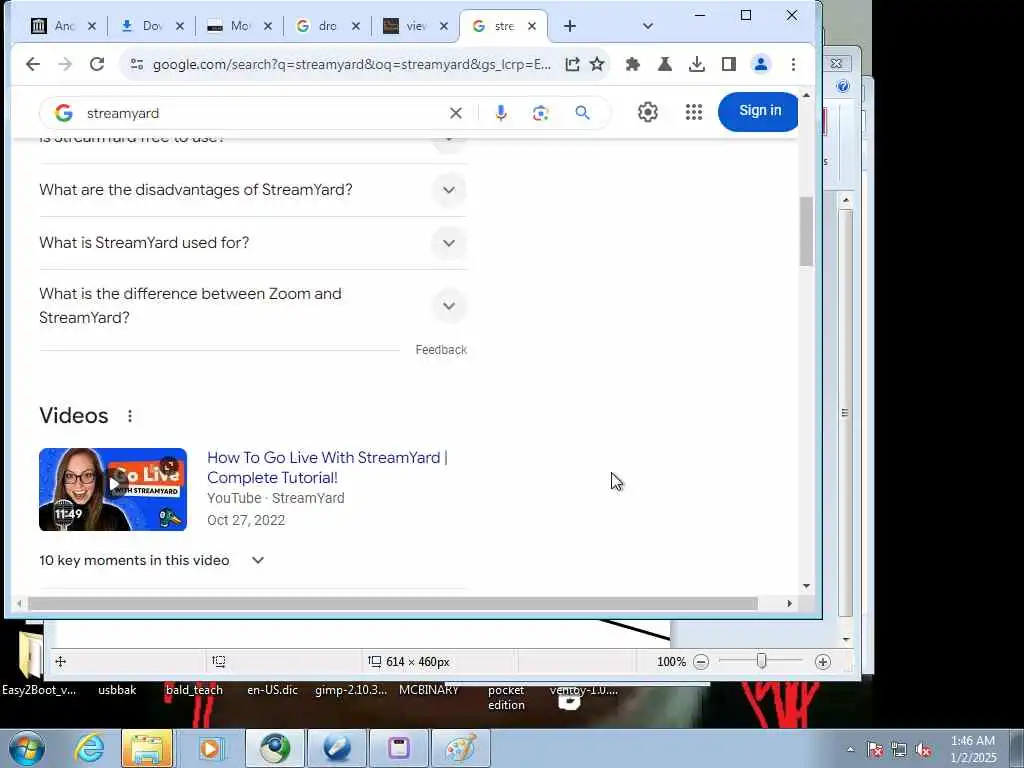Viewport: 1024px width, 768px height.
Task: Open Google quick settings gear
Action: tap(647, 112)
